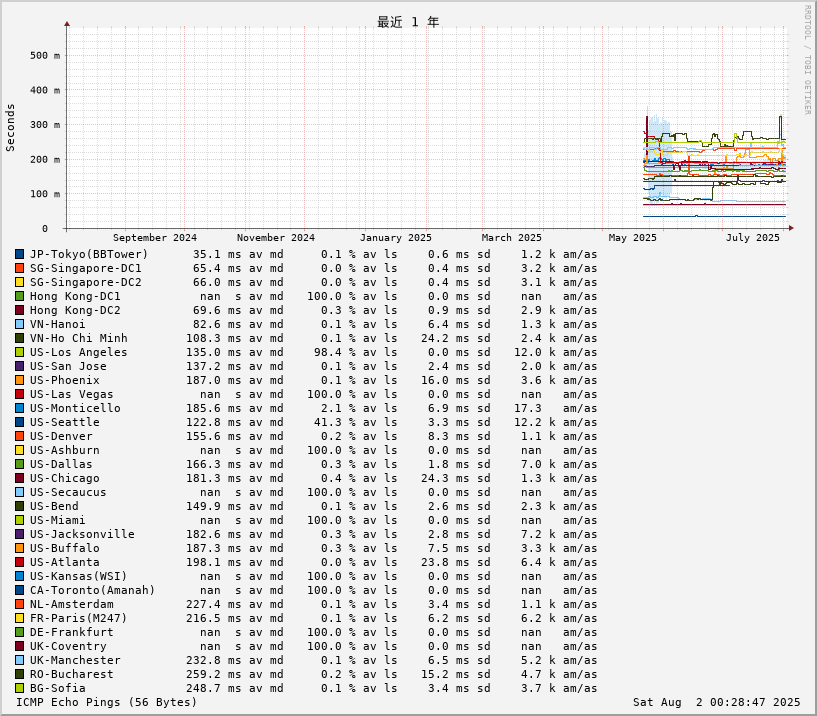Select the US-Las Vegas legend label
817x716 pixels.
click(71, 394)
